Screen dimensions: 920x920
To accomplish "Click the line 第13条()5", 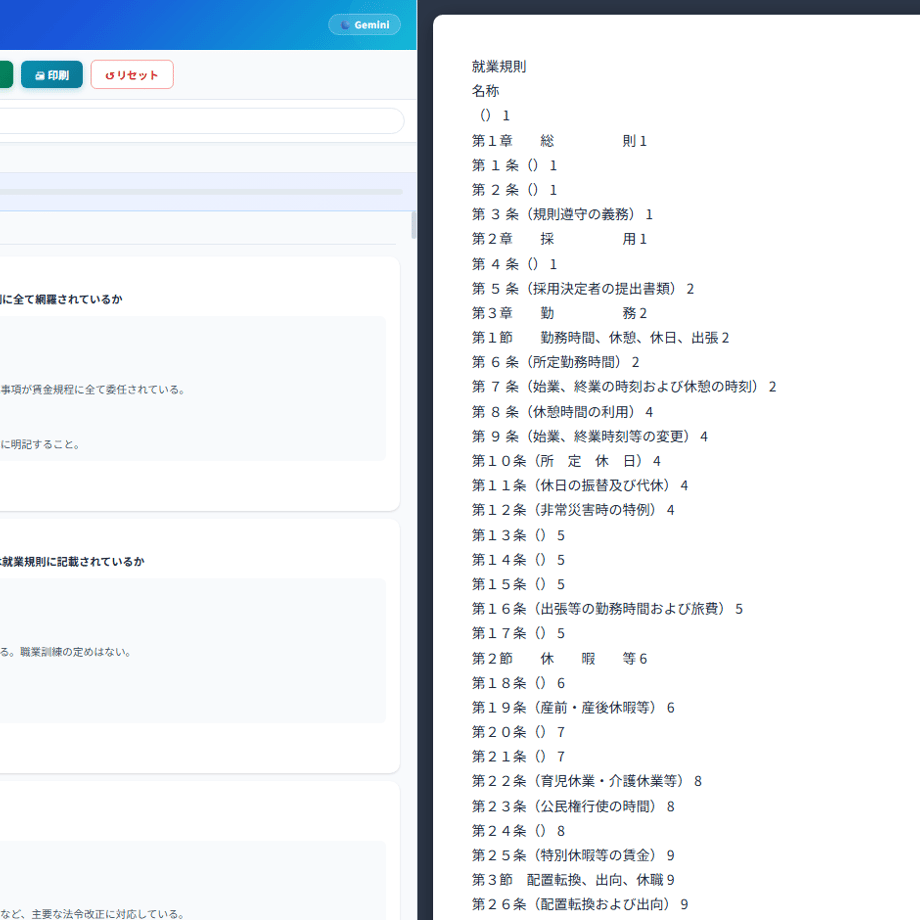I will tap(518, 536).
